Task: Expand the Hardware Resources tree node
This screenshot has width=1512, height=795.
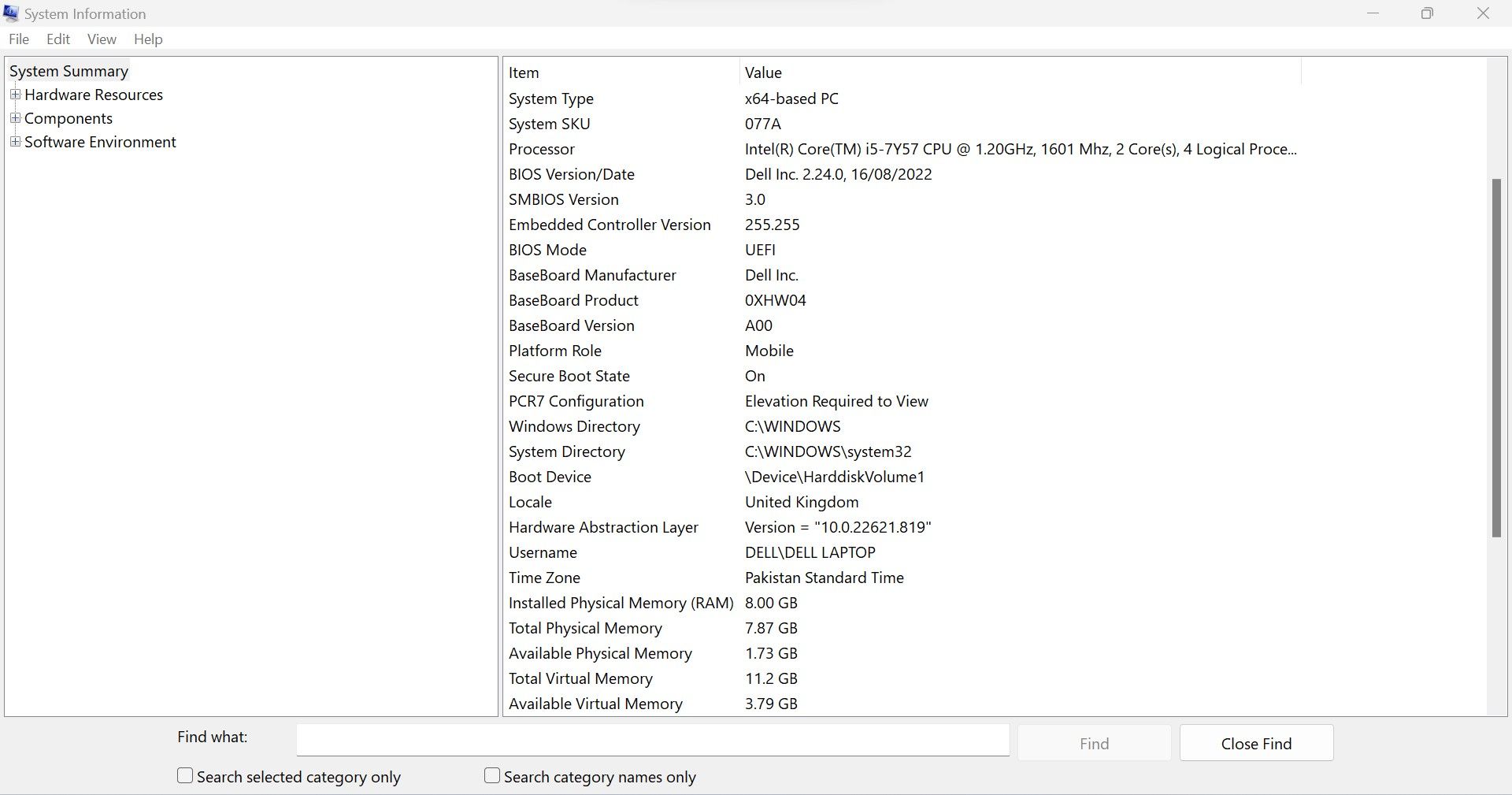Action: point(15,95)
